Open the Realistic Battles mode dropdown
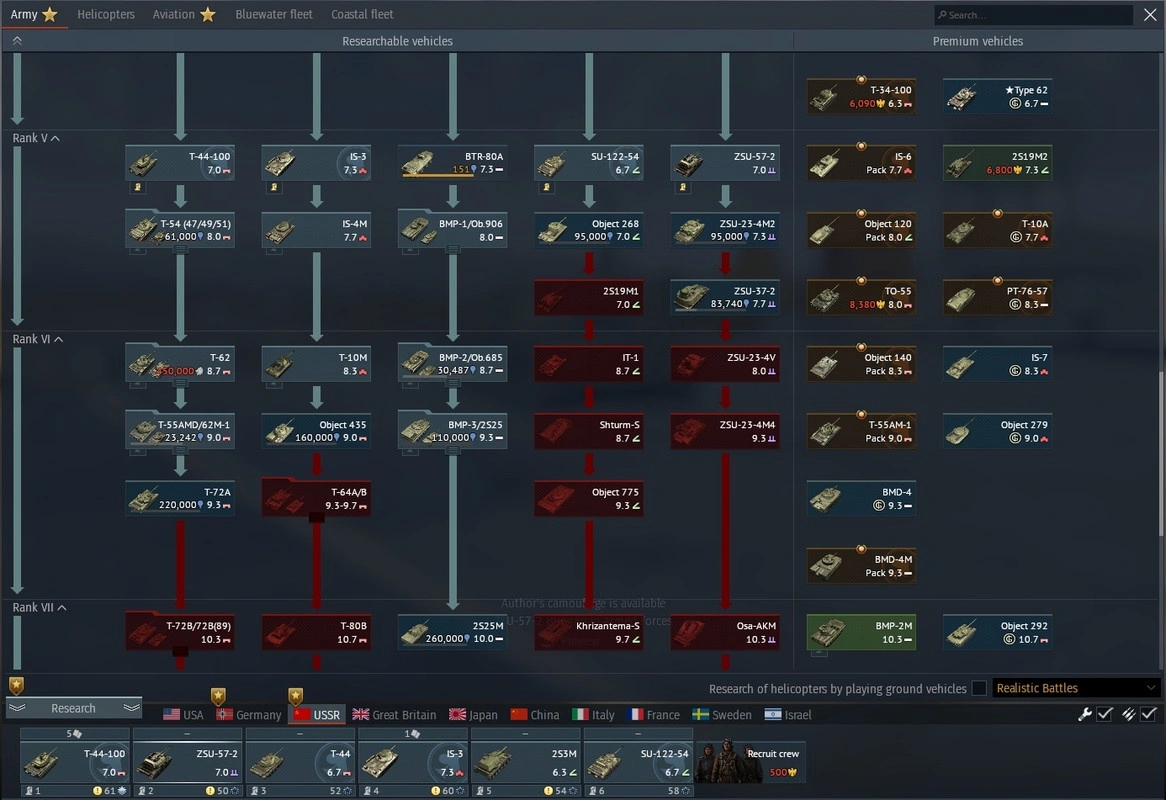 1076,688
